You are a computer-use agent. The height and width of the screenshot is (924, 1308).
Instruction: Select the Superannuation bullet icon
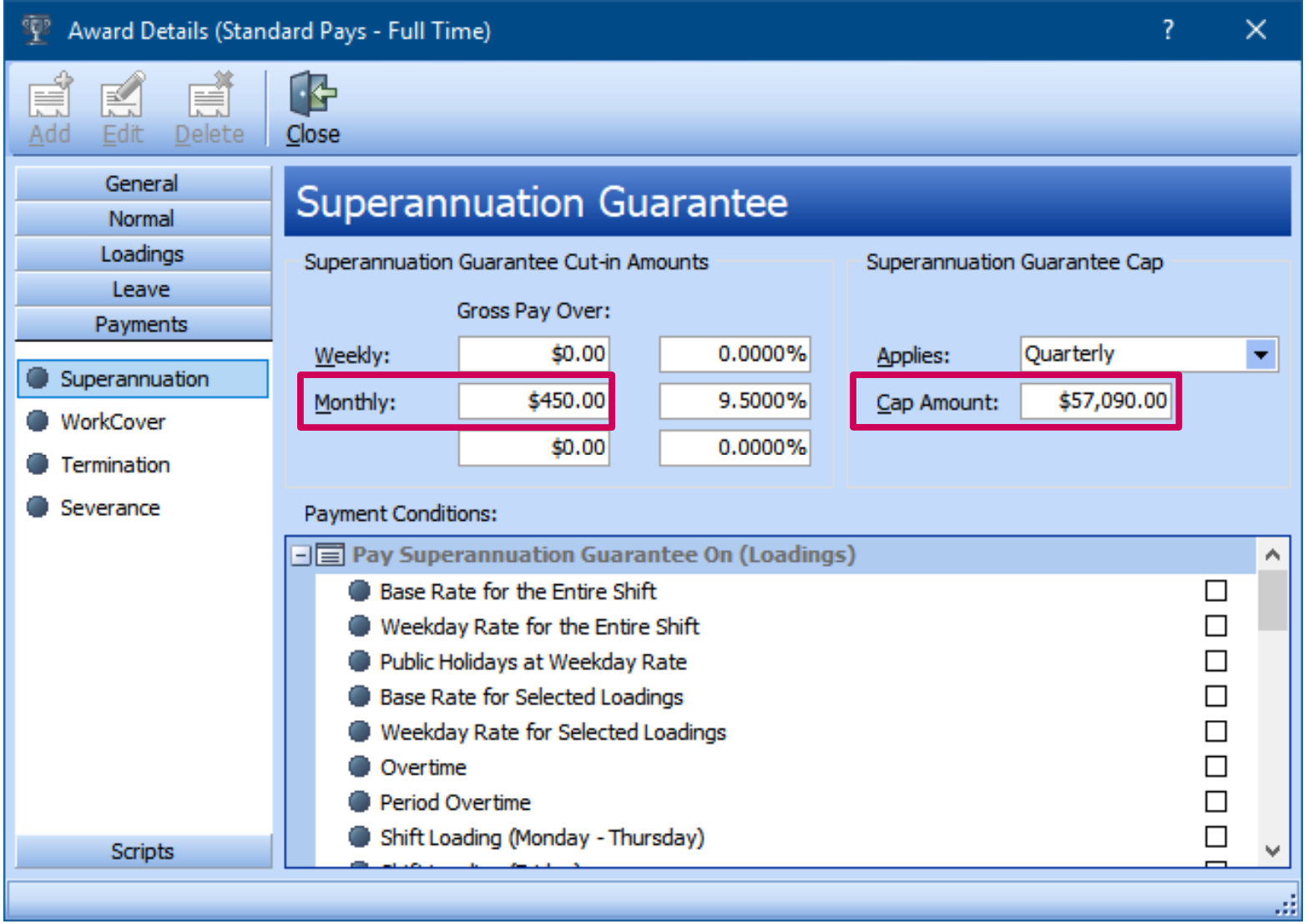tap(38, 378)
